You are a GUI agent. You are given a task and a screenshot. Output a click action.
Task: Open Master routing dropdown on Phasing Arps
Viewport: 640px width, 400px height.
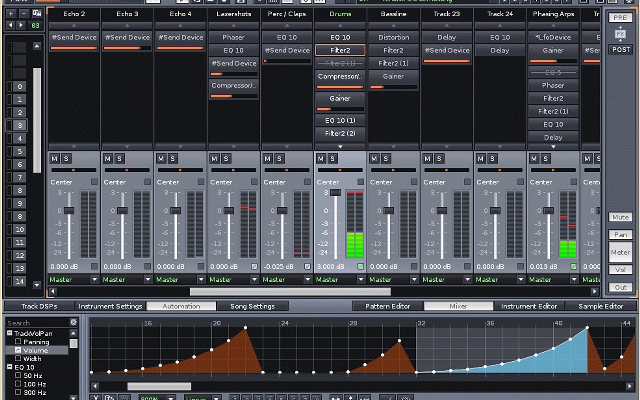point(574,280)
